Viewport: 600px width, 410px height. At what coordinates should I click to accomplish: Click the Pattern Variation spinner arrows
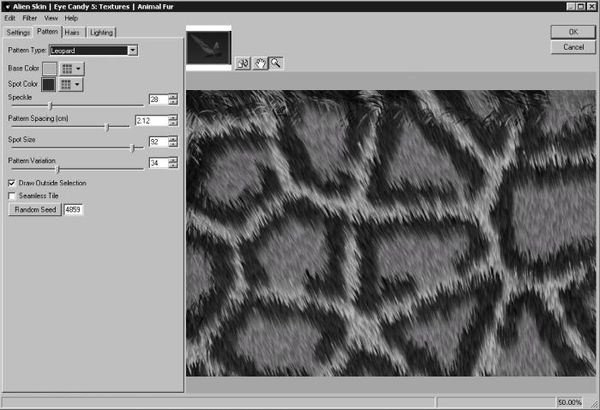[173, 163]
